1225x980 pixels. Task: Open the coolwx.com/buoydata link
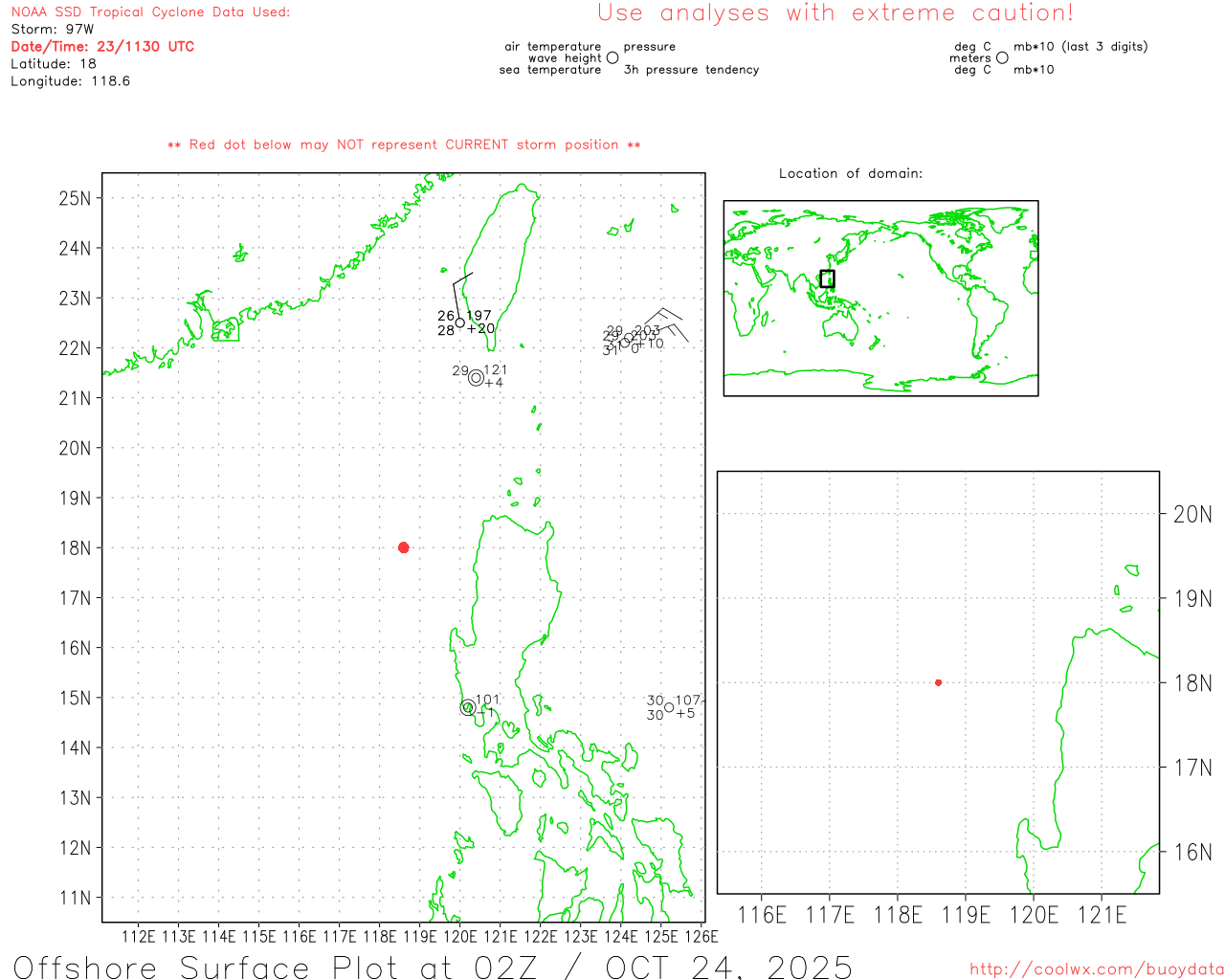point(1096,969)
